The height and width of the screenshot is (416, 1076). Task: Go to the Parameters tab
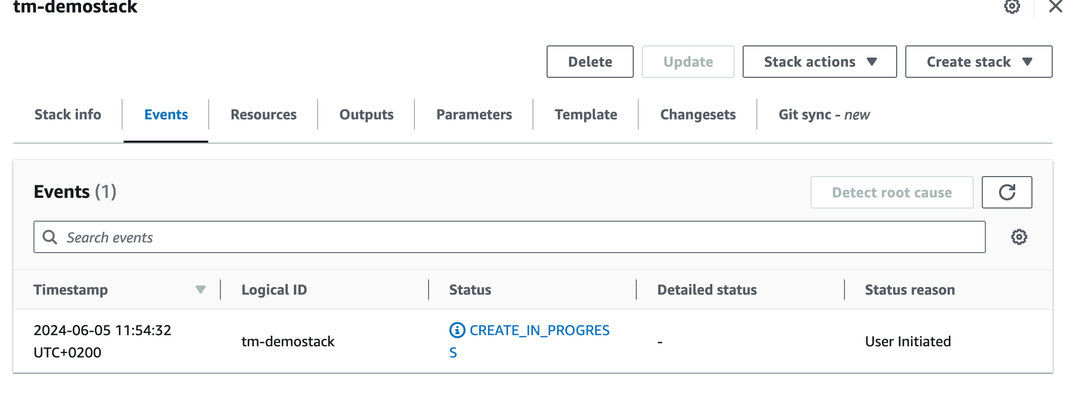pos(474,114)
